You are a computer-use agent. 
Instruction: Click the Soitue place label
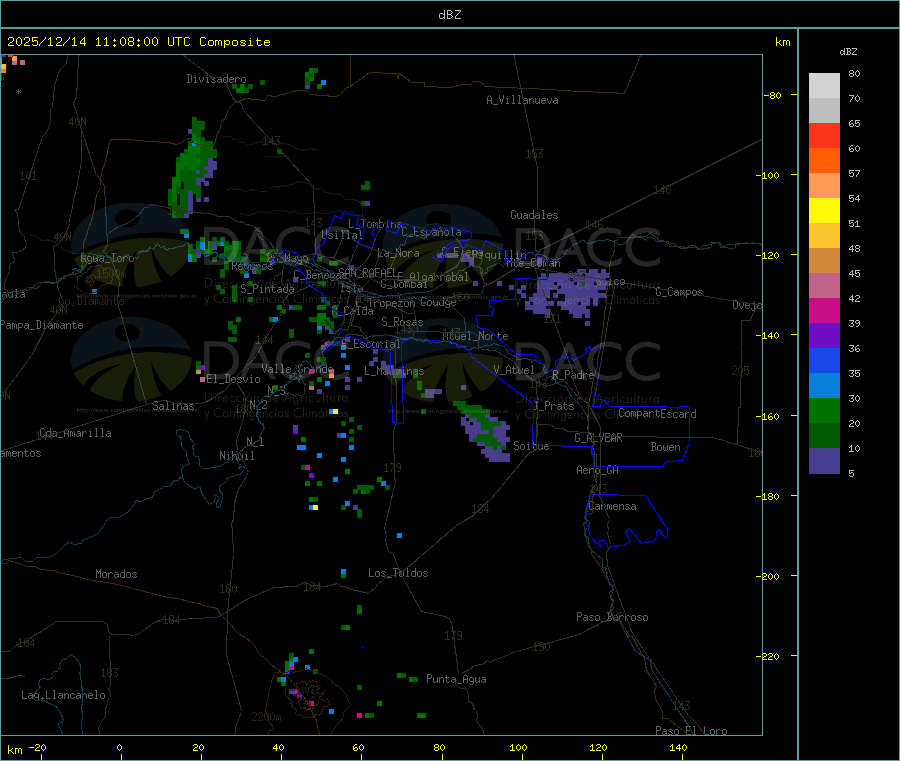click(531, 446)
